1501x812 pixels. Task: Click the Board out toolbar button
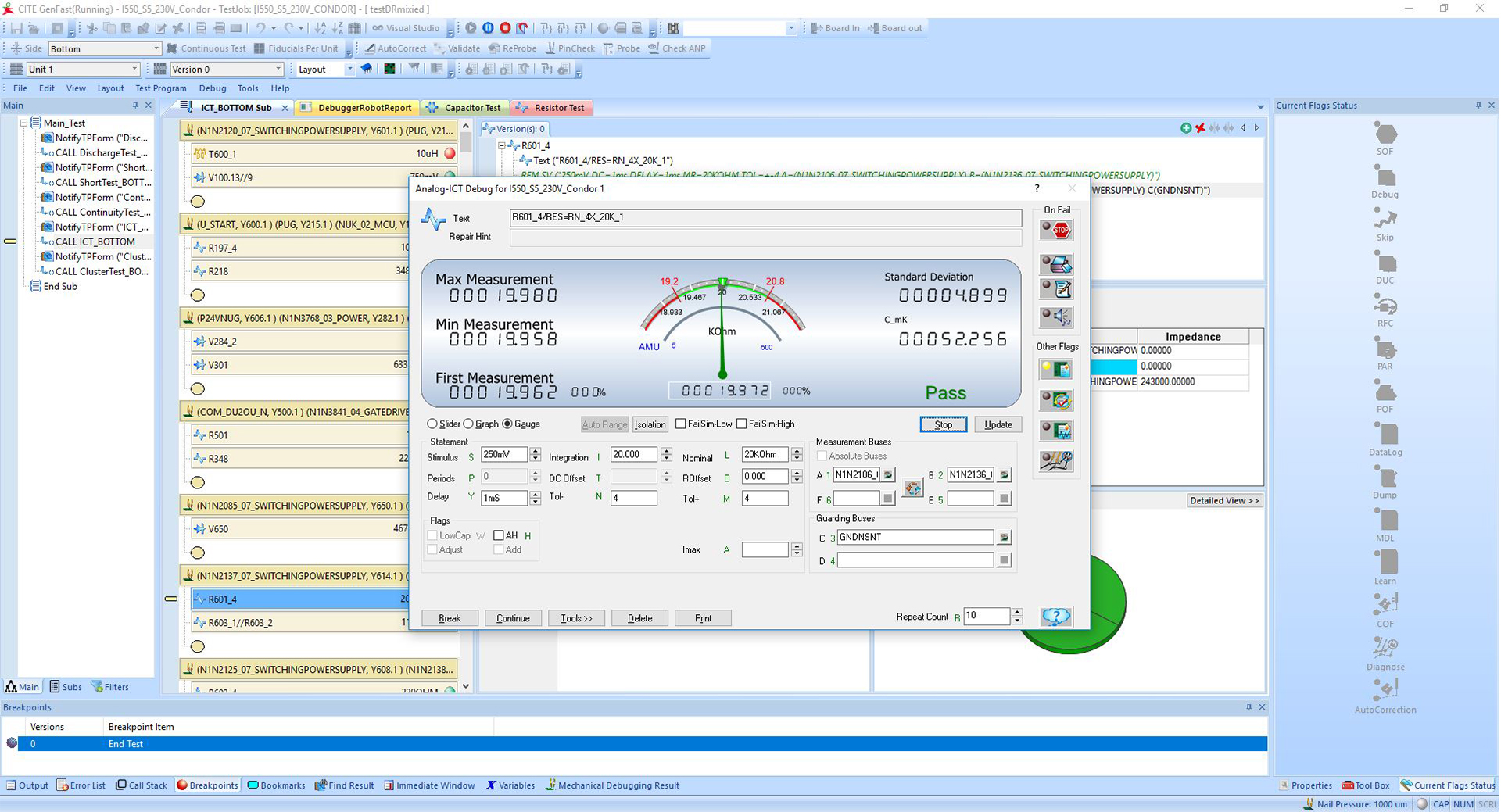894,28
